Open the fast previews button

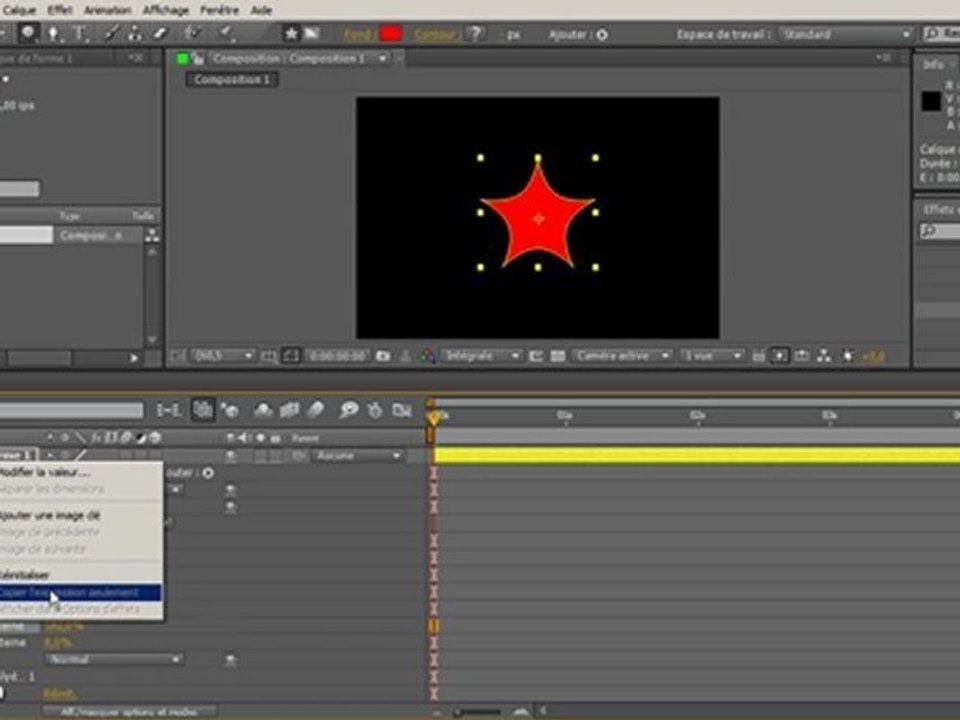click(779, 356)
